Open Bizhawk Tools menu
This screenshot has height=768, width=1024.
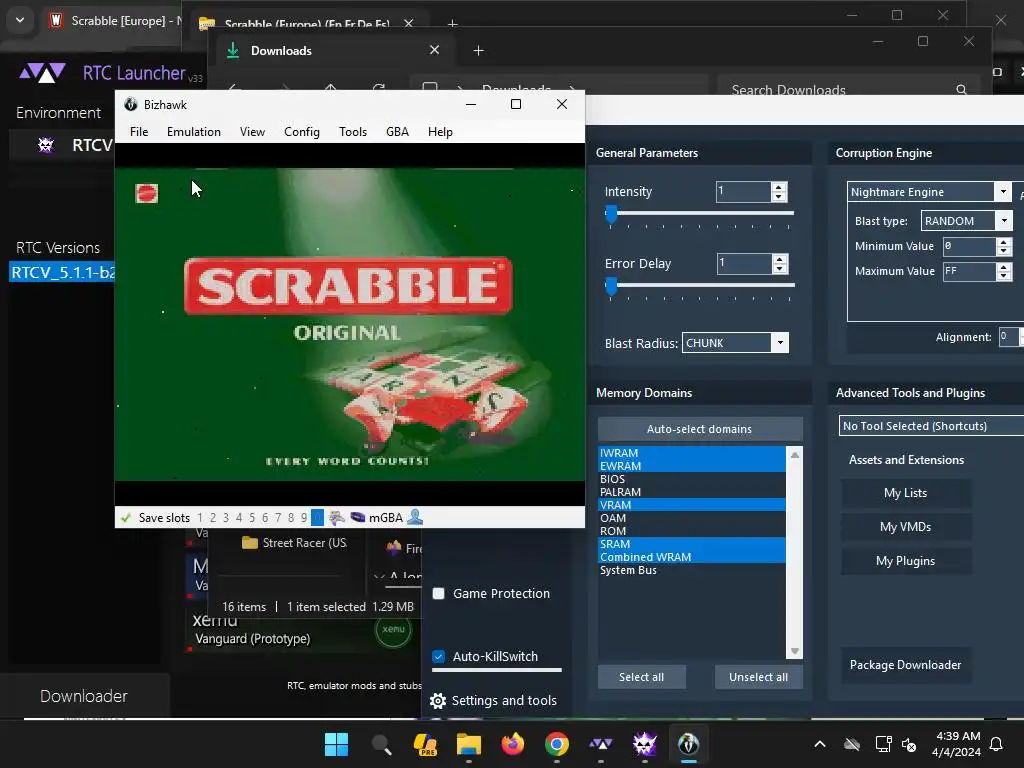(x=353, y=132)
